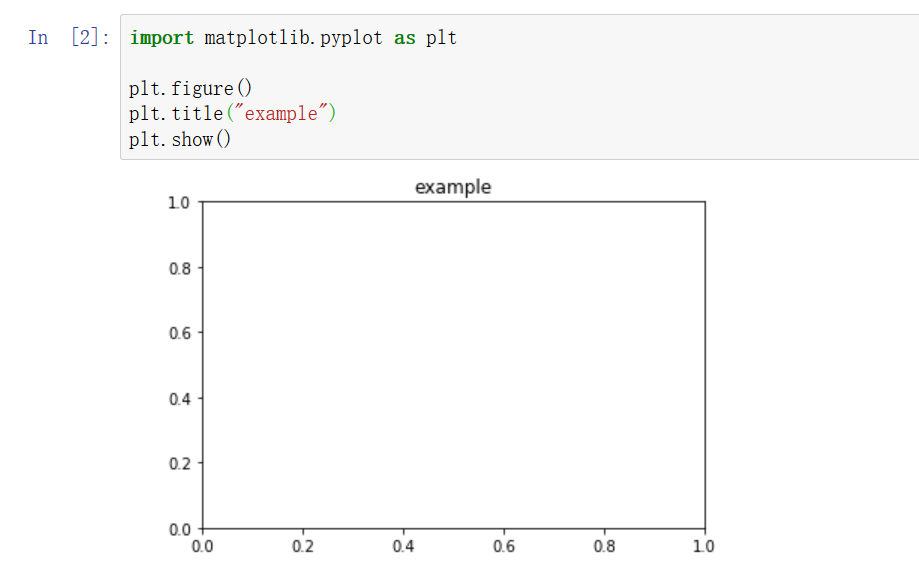The width and height of the screenshot is (919, 565).
Task: Click the plt.title code line
Action: (x=233, y=113)
